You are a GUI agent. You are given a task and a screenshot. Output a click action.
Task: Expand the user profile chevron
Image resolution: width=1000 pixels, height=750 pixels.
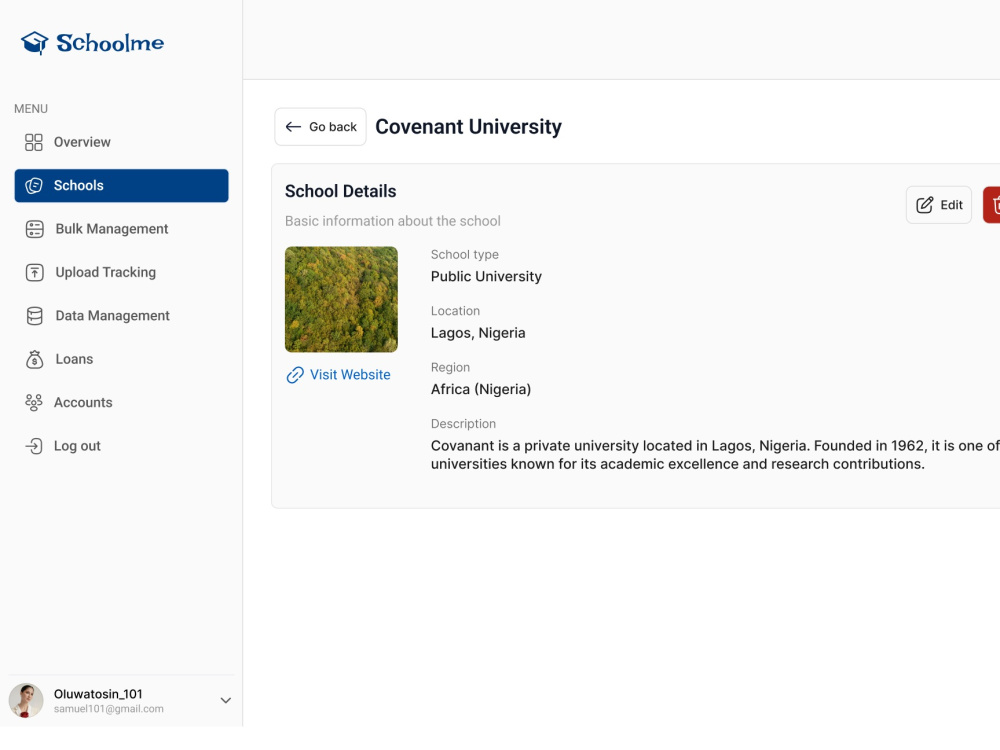click(x=226, y=700)
